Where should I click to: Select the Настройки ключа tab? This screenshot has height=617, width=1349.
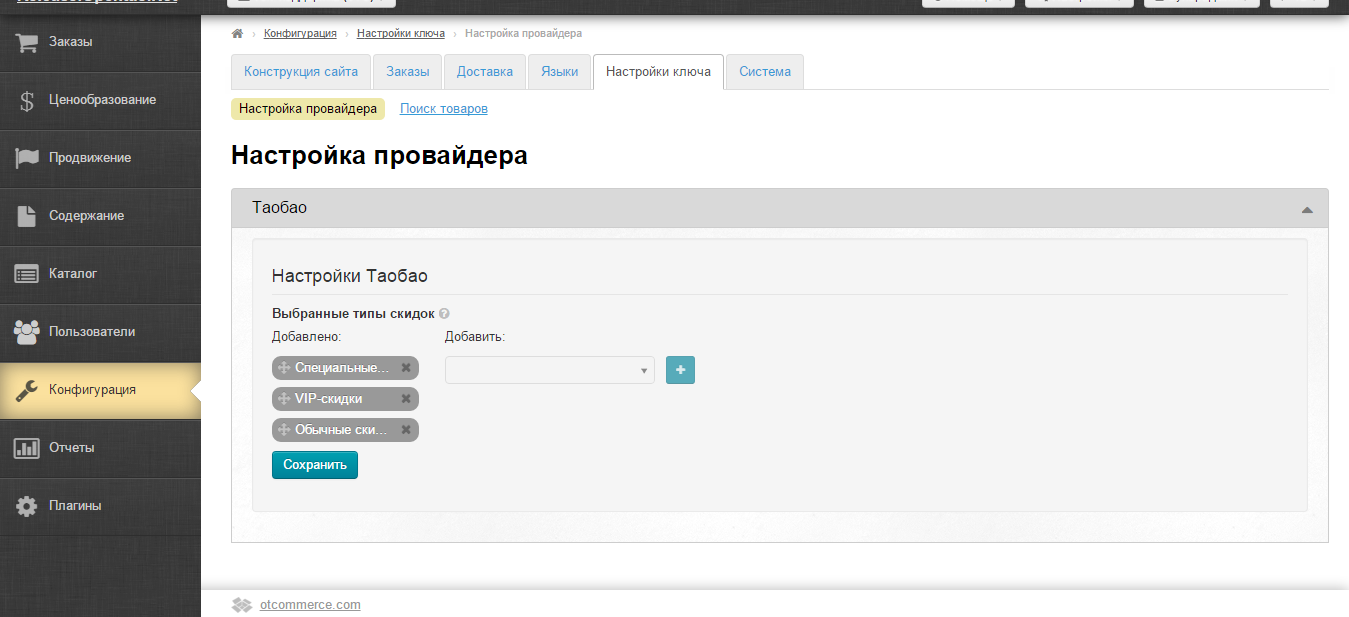coord(658,72)
